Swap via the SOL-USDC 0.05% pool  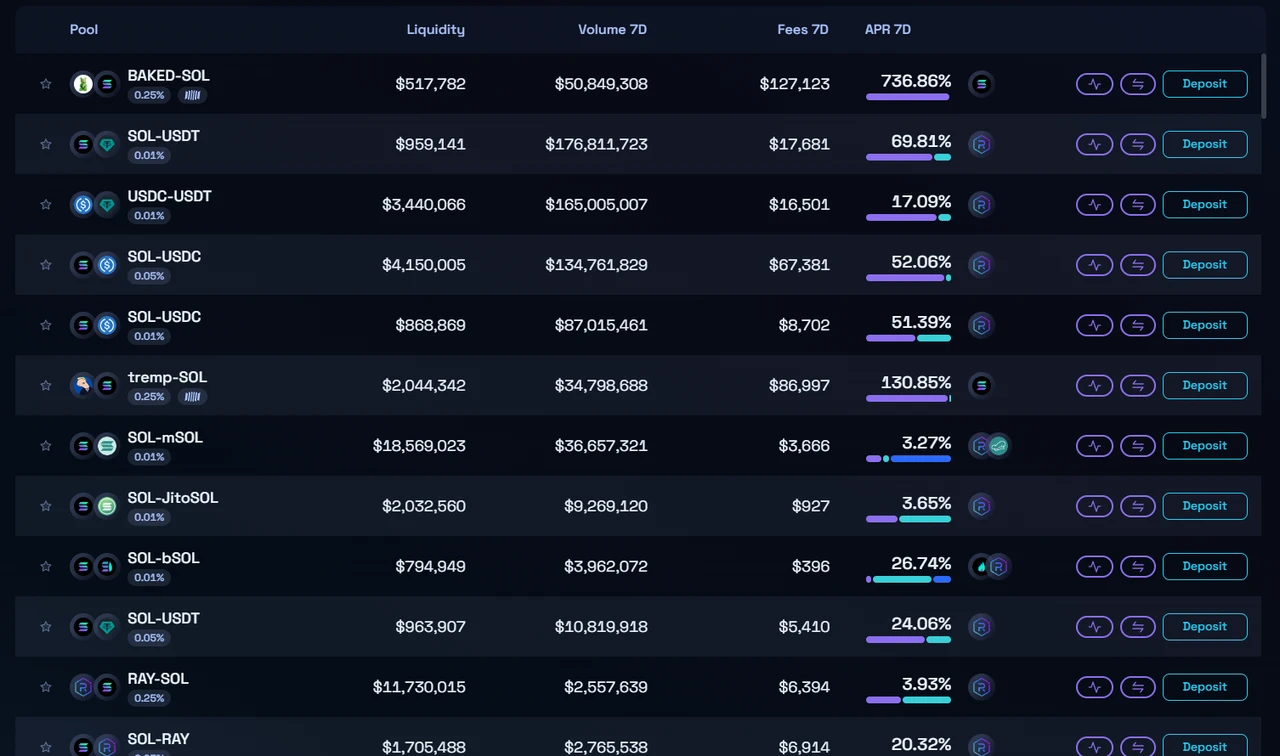coord(1138,265)
